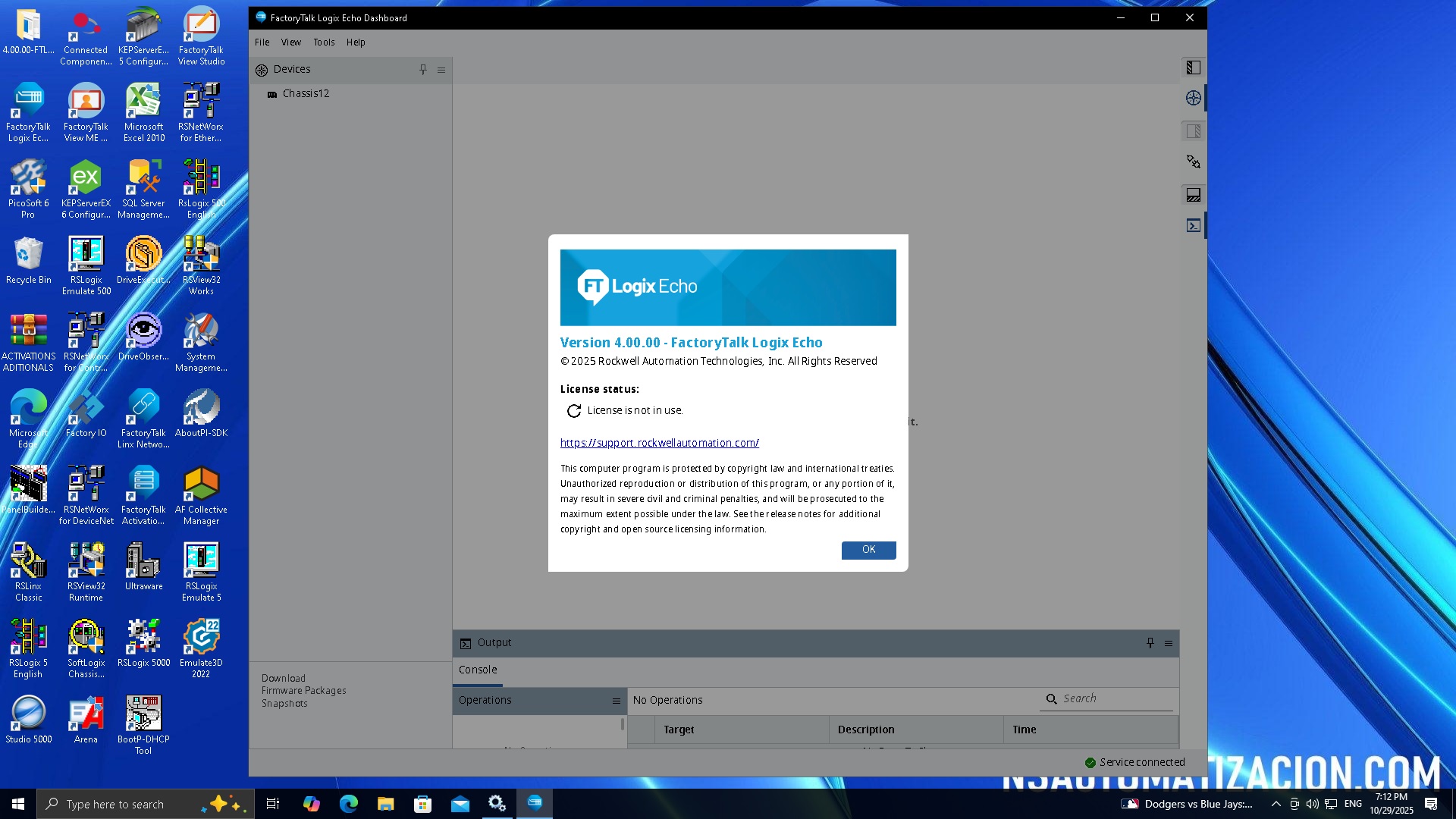This screenshot has width=1456, height=819.
Task: Click OK in the About dialog
Action: point(868,550)
